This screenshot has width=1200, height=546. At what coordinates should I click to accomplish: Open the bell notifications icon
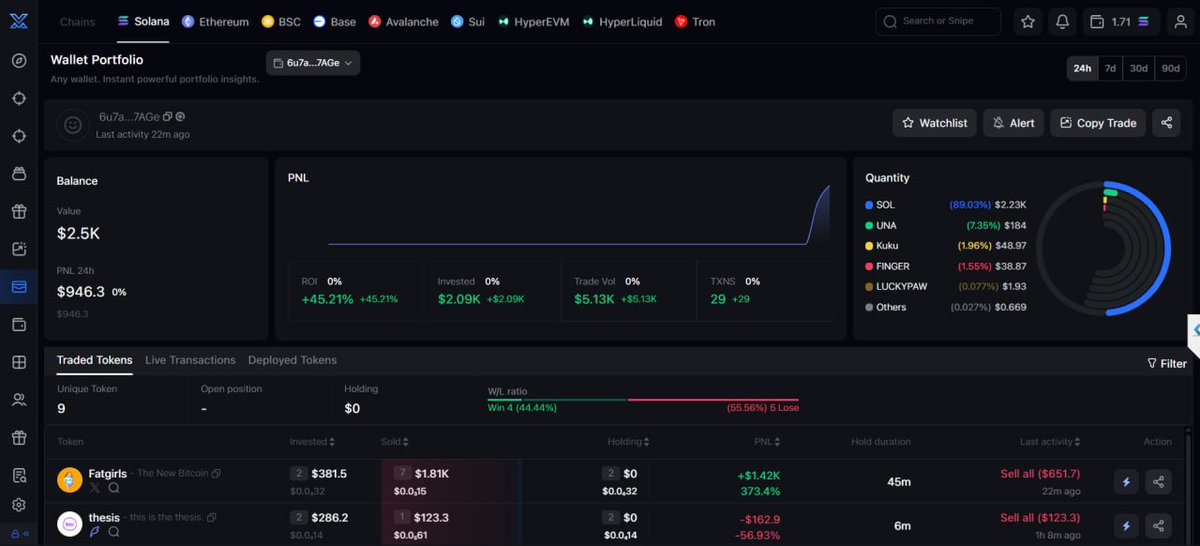(x=1062, y=21)
